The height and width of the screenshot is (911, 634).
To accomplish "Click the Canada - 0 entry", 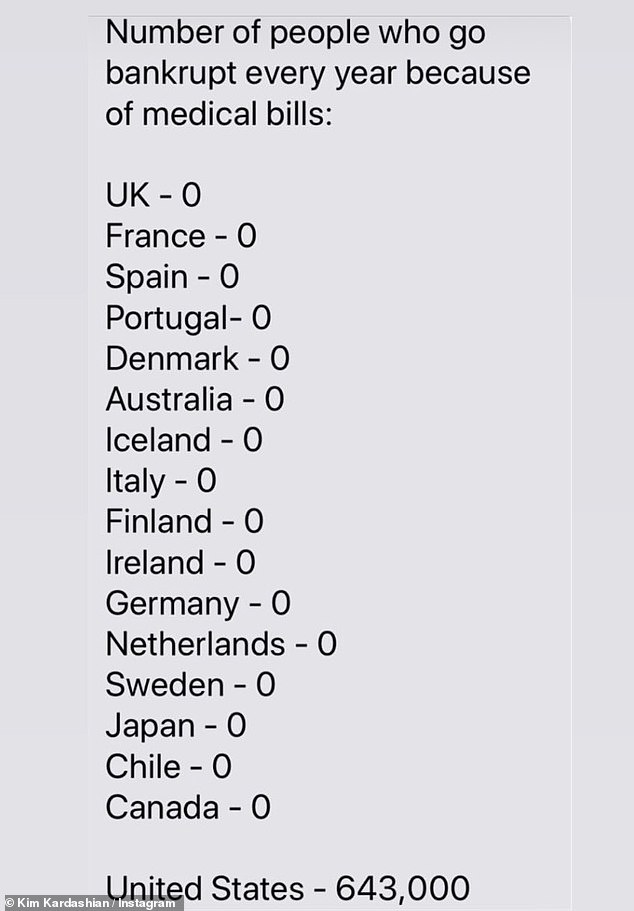I will pyautogui.click(x=188, y=807).
